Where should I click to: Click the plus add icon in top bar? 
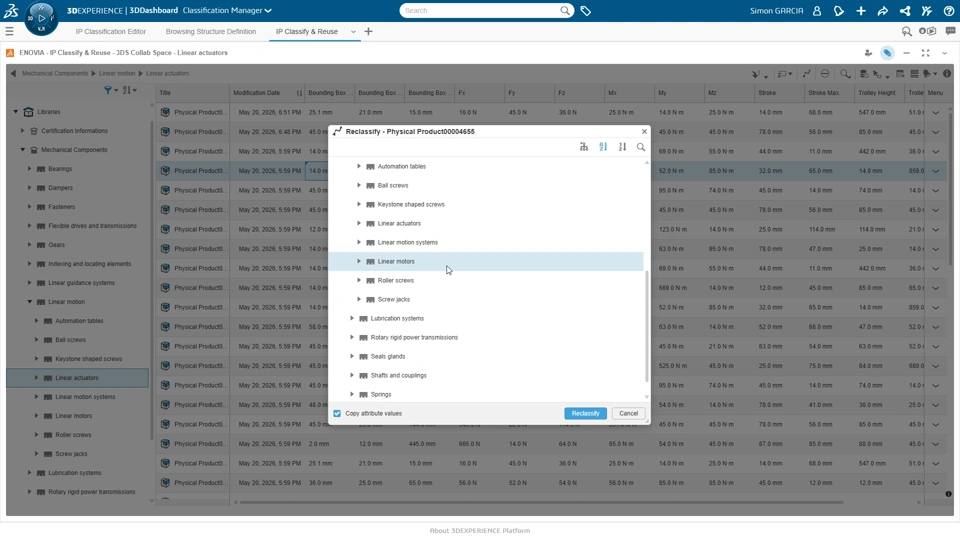861,10
